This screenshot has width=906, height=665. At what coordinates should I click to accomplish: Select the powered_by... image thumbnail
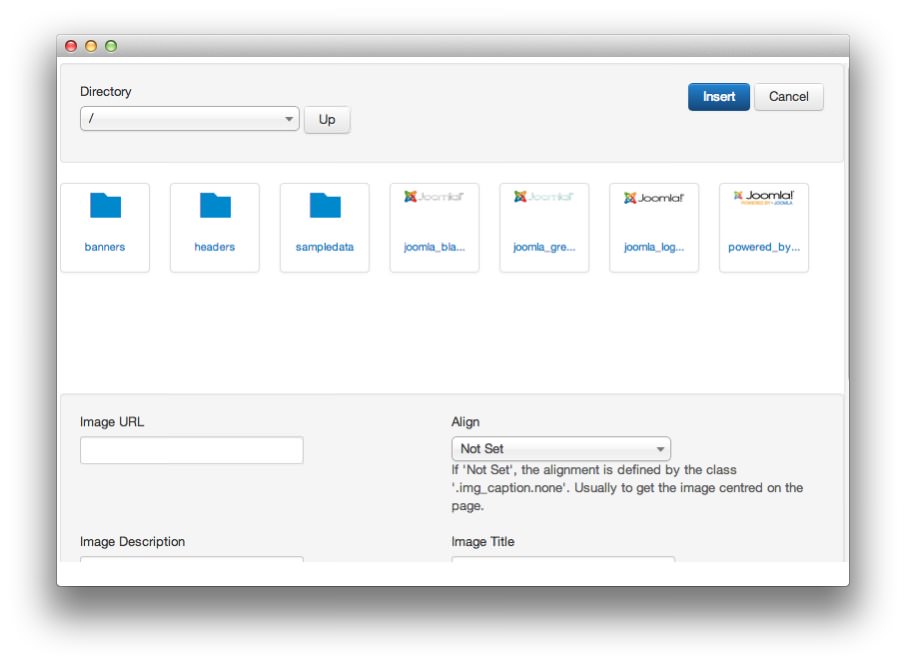coord(764,198)
